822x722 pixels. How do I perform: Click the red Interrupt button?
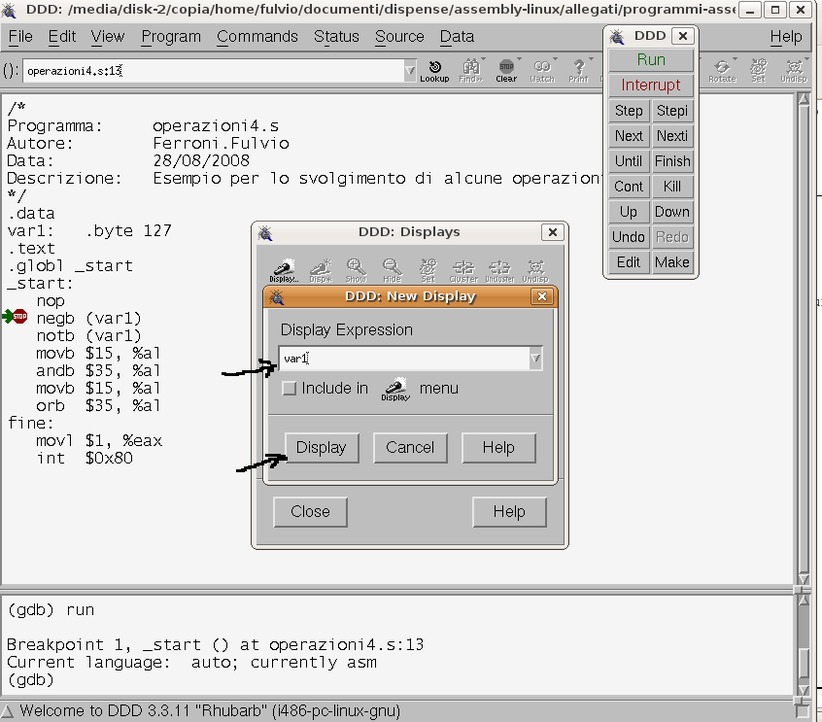pos(651,85)
